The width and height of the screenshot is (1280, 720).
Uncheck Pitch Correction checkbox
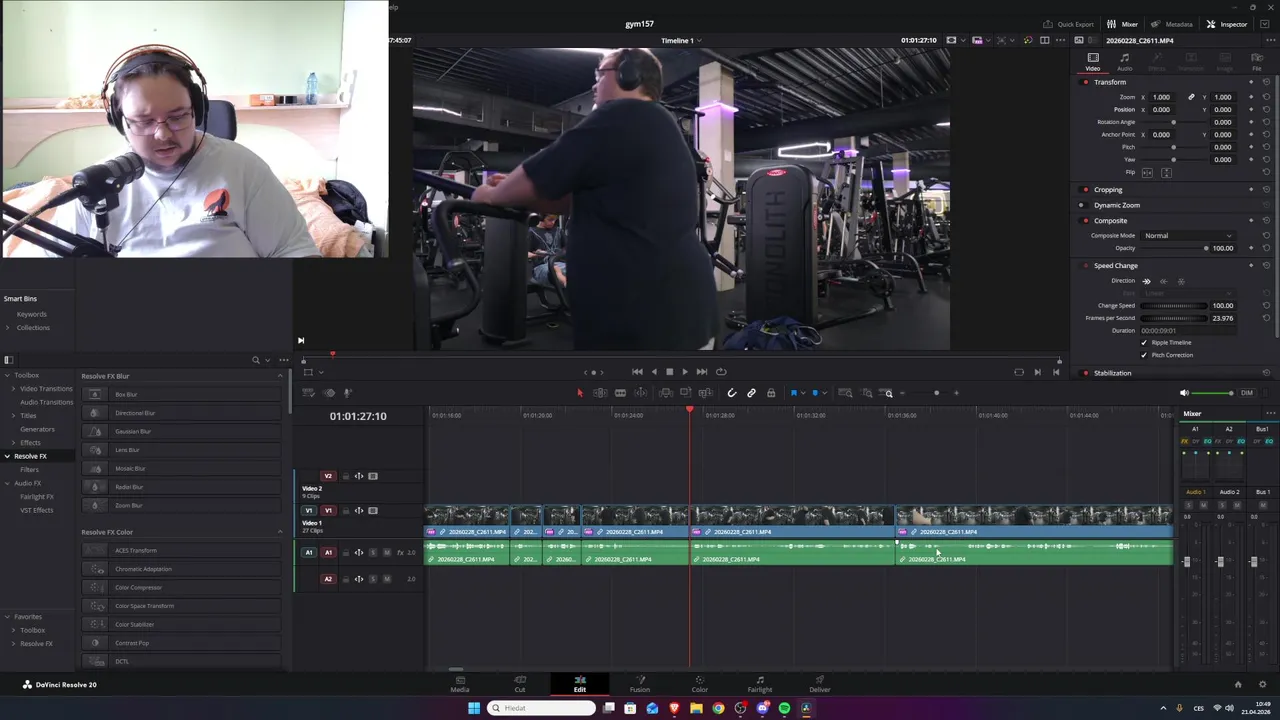coord(1144,355)
